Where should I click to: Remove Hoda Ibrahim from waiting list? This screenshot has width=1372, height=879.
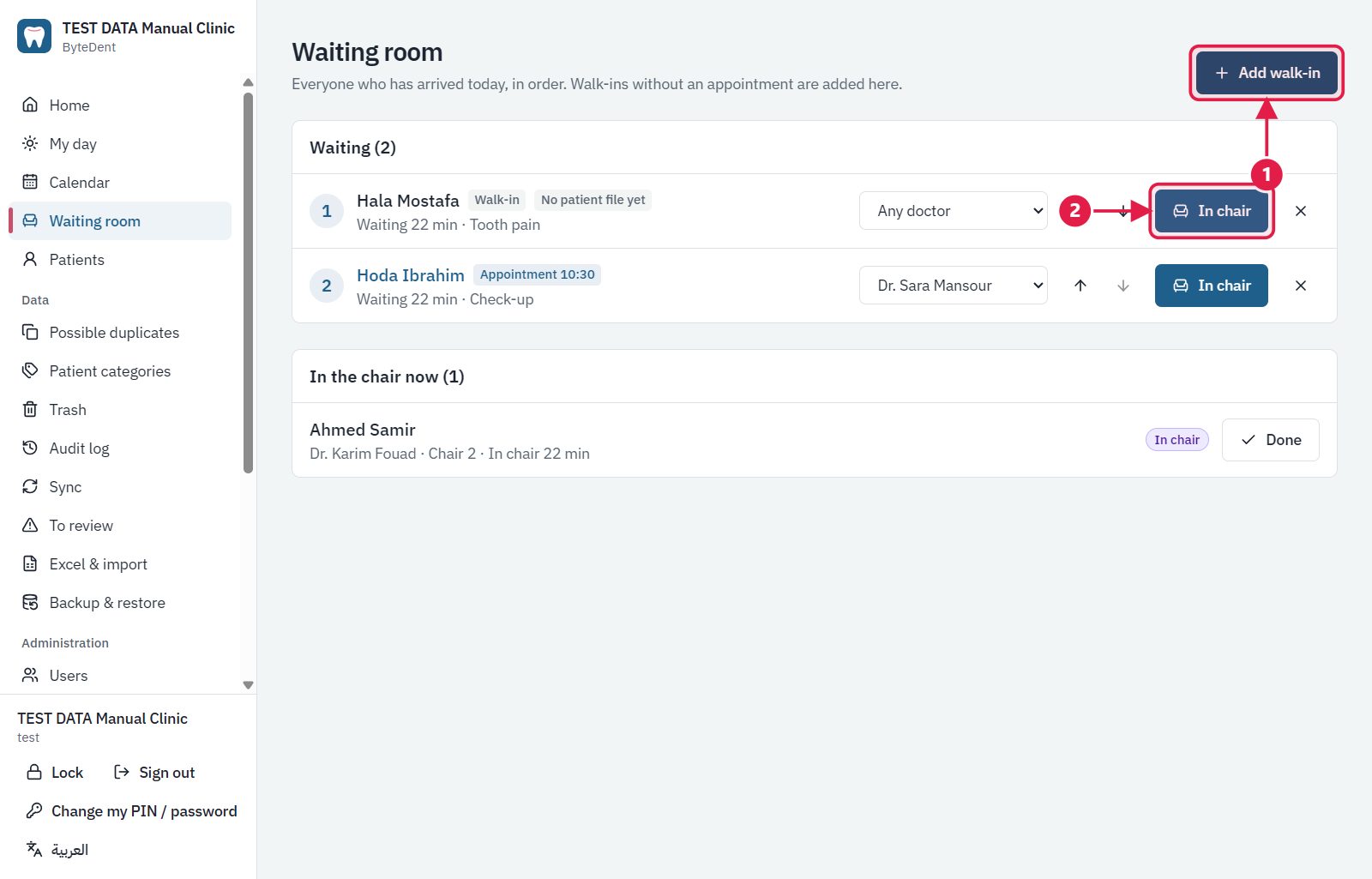(1301, 286)
